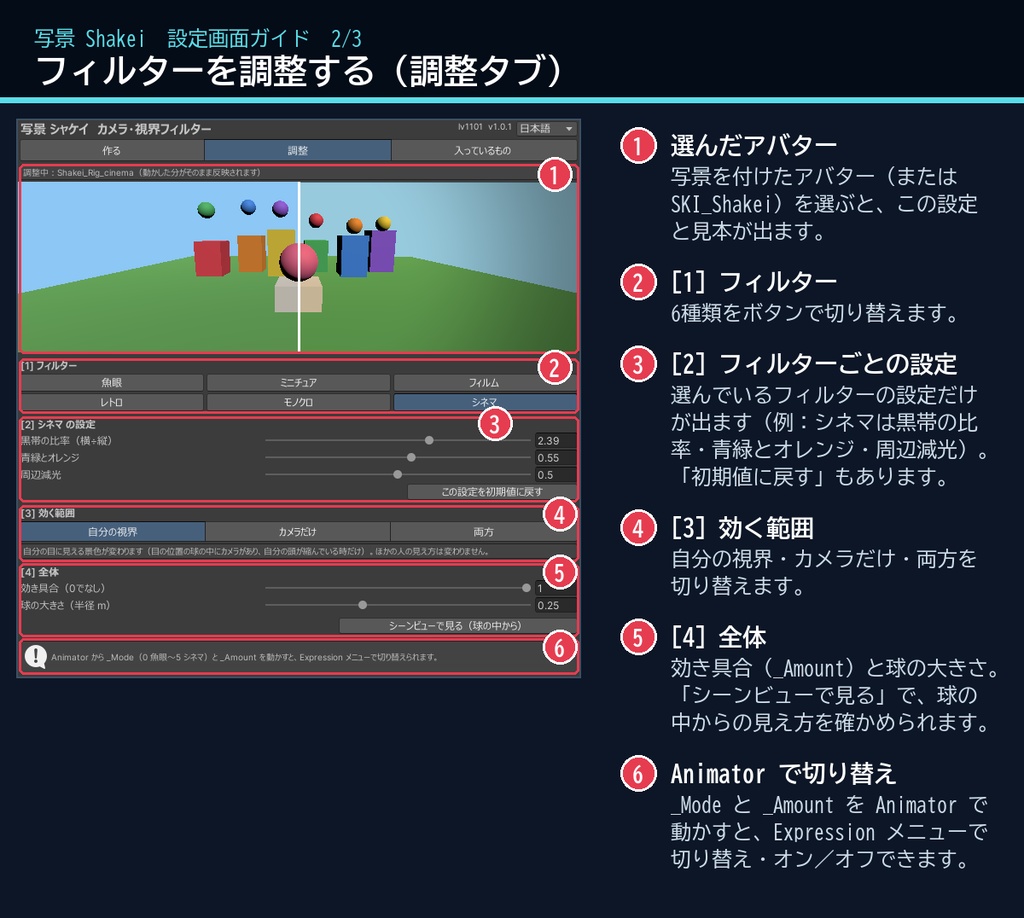The image size is (1024, 918).
Task: Click the 青緑とオレンジ value field 0.55
Action: (x=556, y=458)
